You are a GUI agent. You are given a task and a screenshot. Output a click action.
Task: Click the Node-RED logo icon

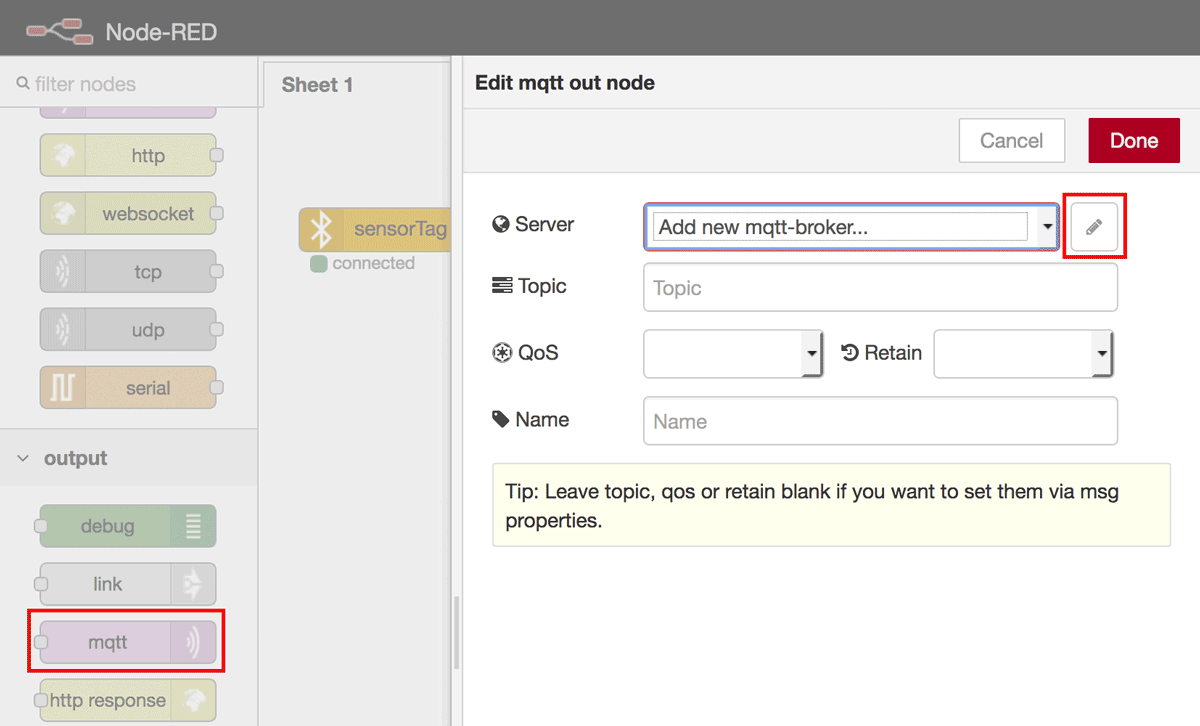[59, 32]
